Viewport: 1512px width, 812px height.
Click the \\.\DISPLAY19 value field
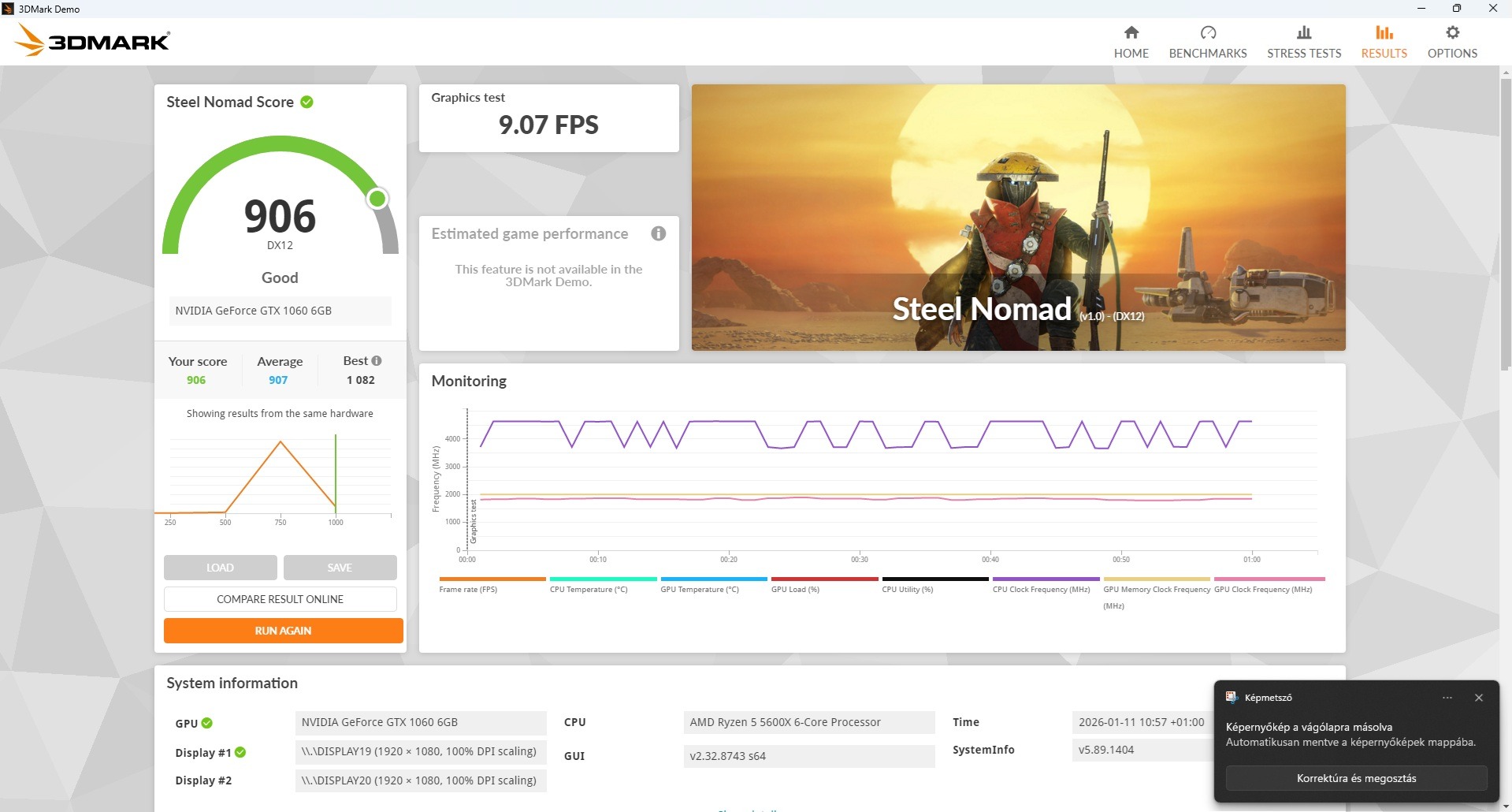pyautogui.click(x=421, y=751)
